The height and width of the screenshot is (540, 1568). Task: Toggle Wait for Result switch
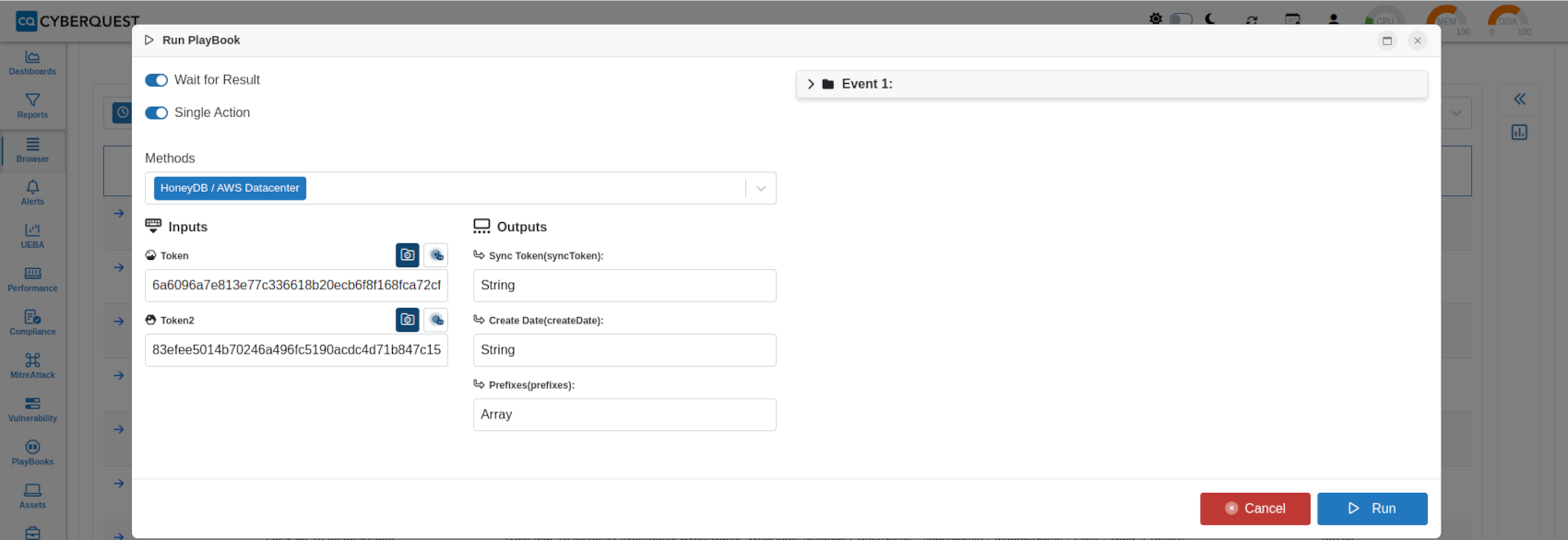tap(156, 80)
